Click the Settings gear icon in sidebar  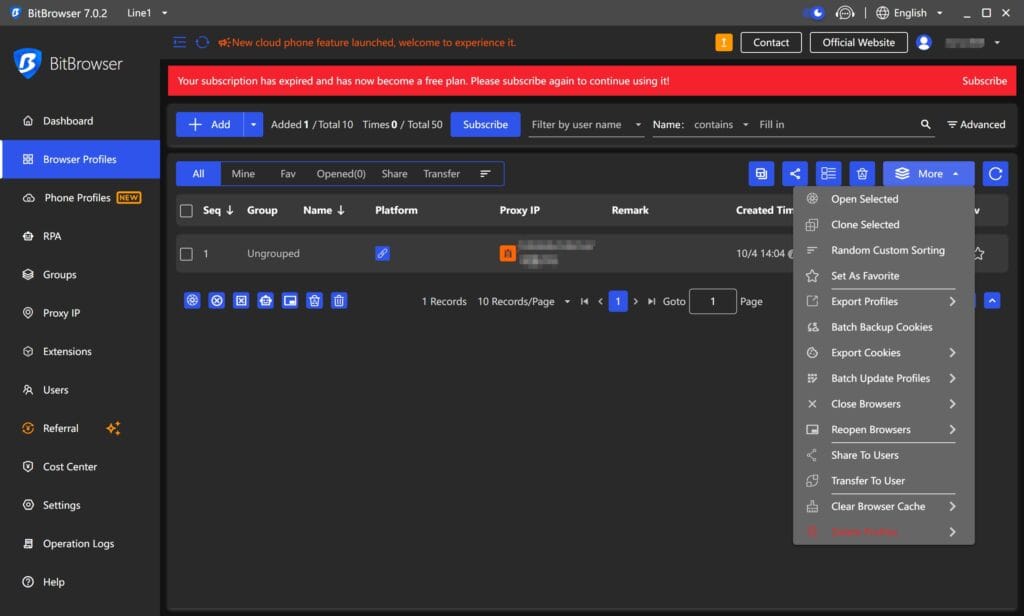pyautogui.click(x=28, y=505)
